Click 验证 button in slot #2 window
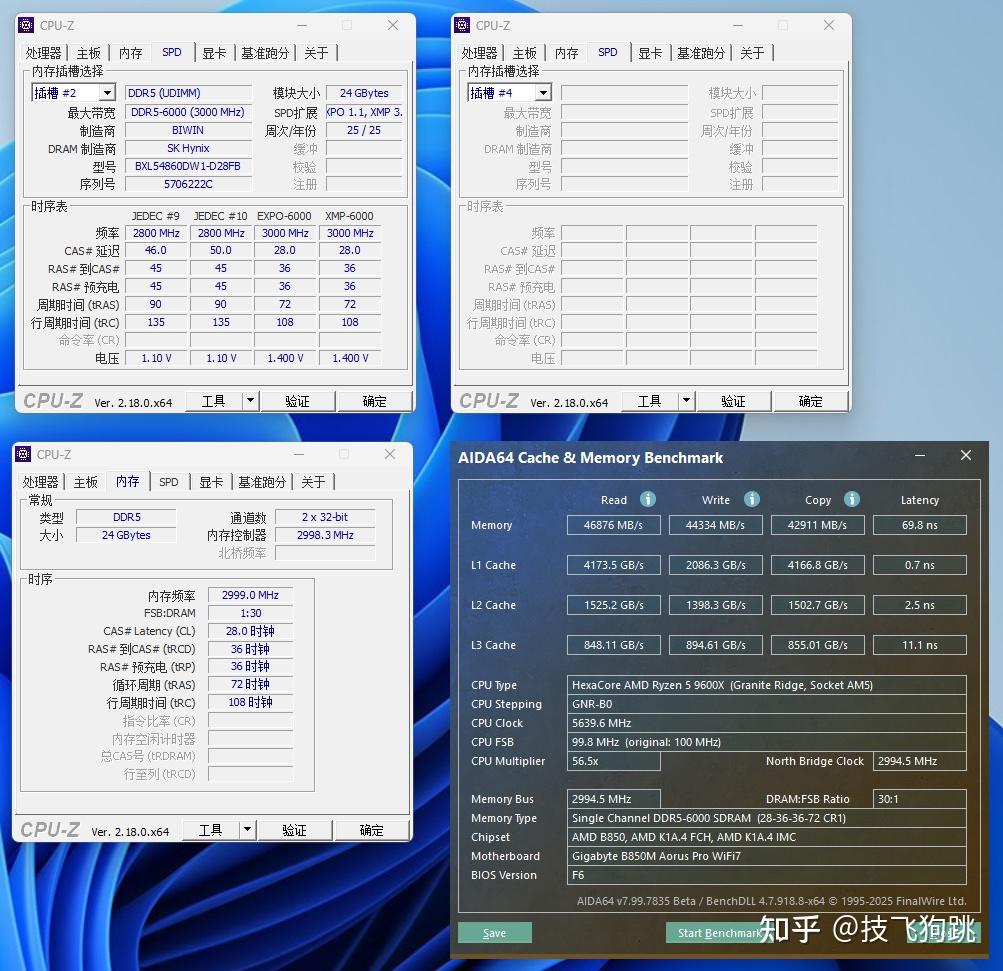Screen dimensions: 1003x971 (297, 401)
